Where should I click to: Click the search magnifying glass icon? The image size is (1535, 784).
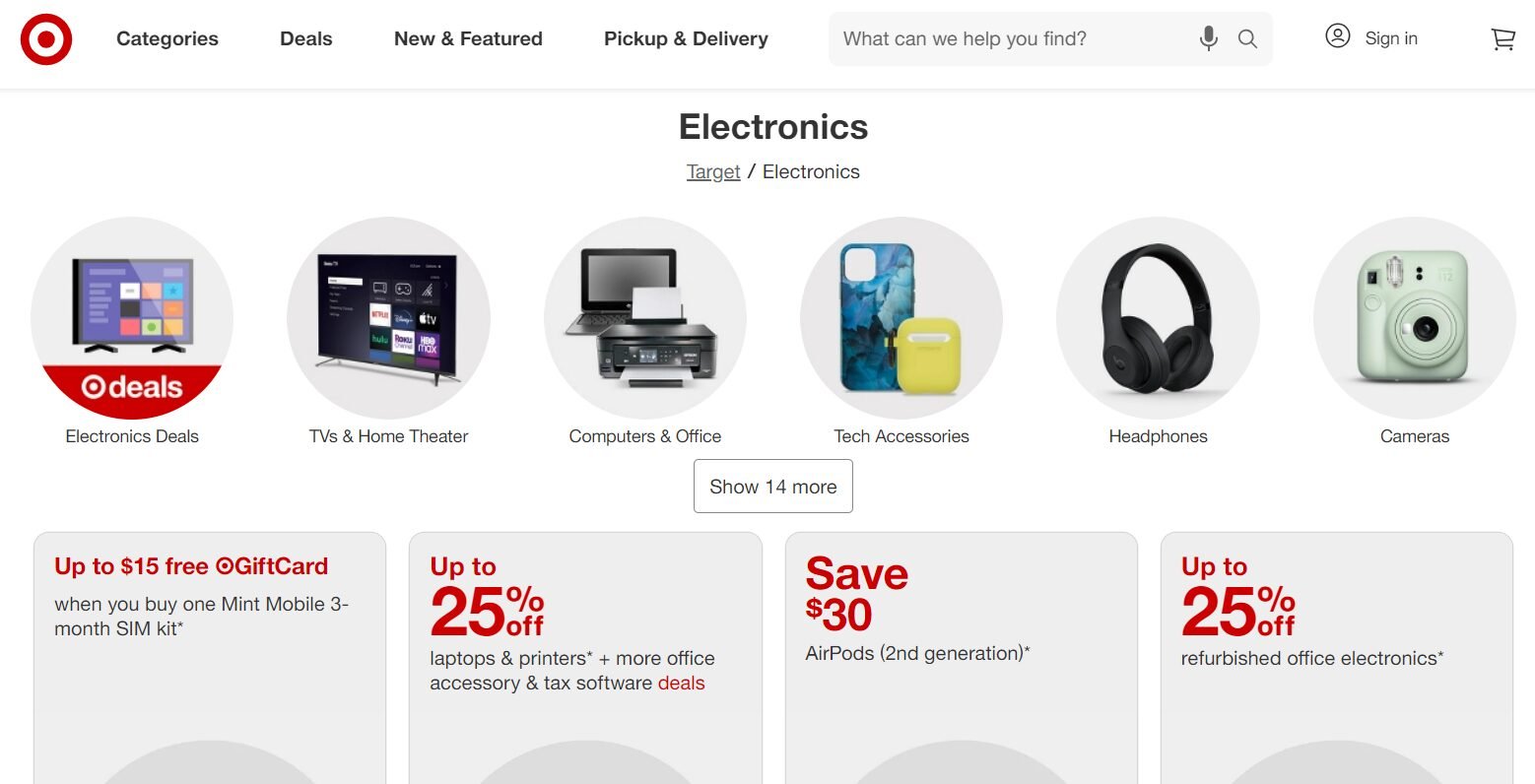pyautogui.click(x=1246, y=38)
